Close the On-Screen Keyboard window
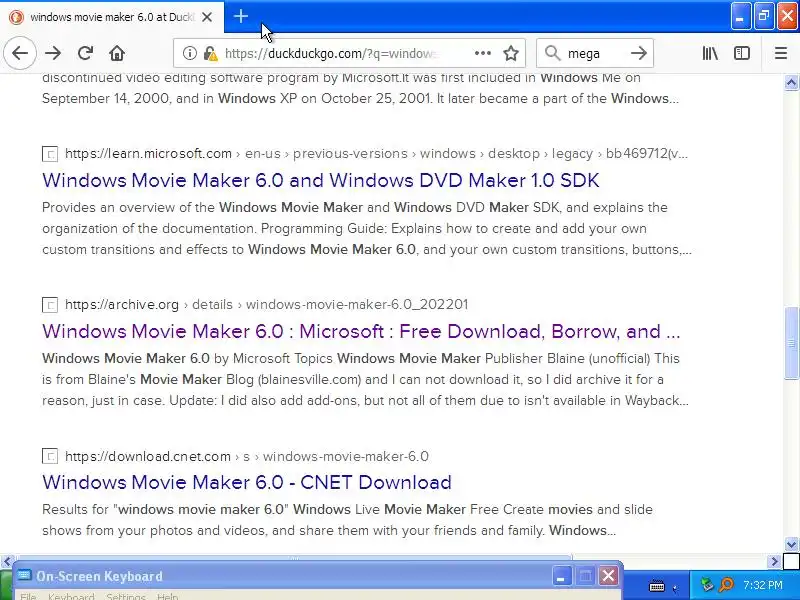Screen dimensions: 800x600 608,577
